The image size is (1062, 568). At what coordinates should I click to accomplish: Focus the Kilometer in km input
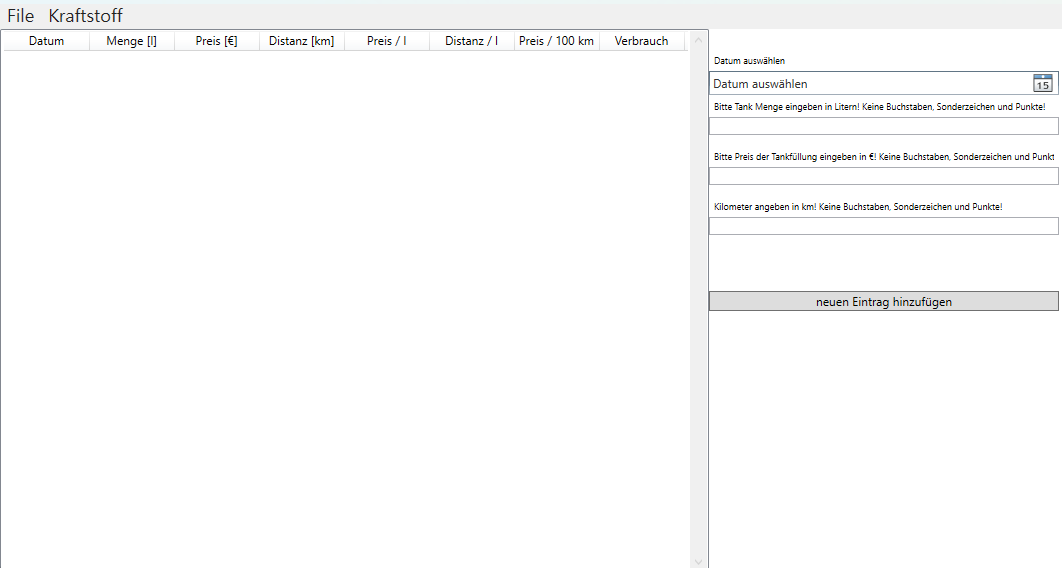pos(884,226)
